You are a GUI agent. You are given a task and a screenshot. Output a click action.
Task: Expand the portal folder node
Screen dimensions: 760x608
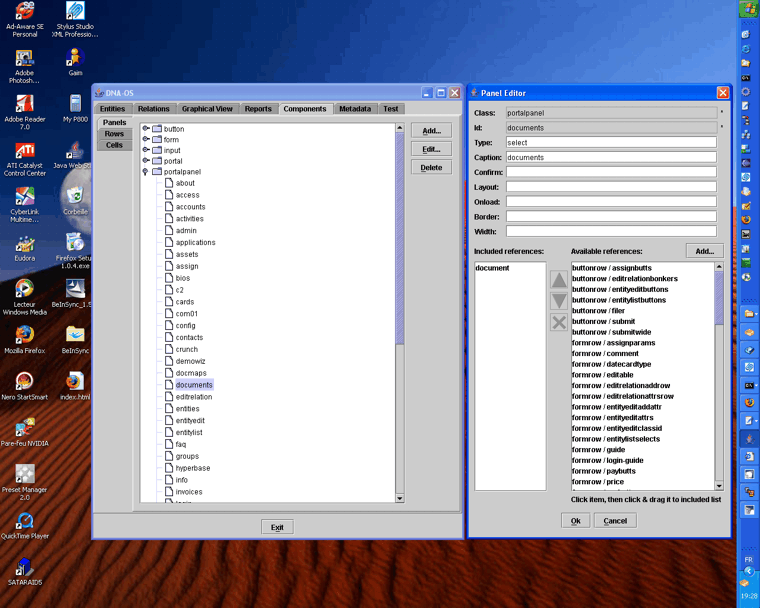pyautogui.click(x=145, y=160)
